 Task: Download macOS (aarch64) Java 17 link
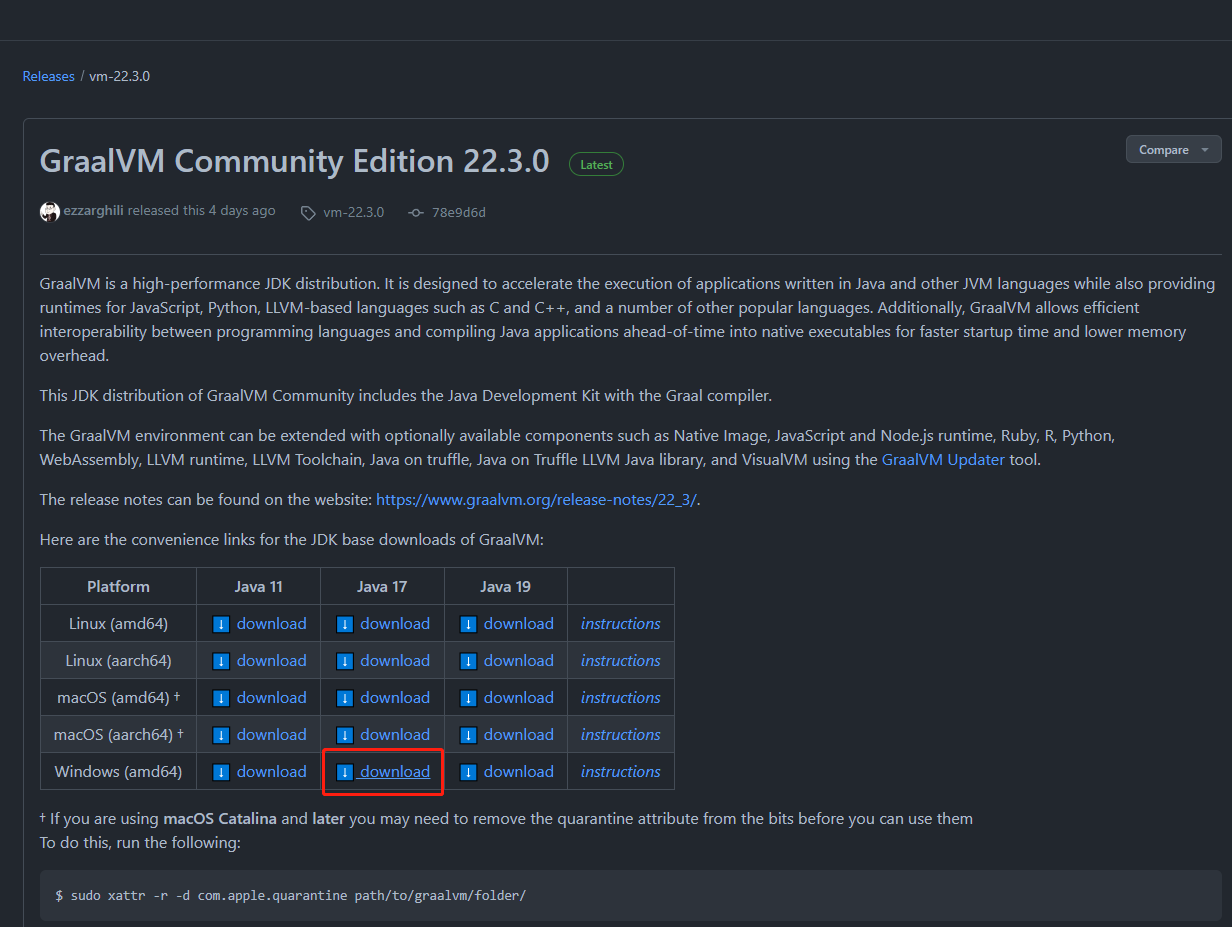[395, 735]
